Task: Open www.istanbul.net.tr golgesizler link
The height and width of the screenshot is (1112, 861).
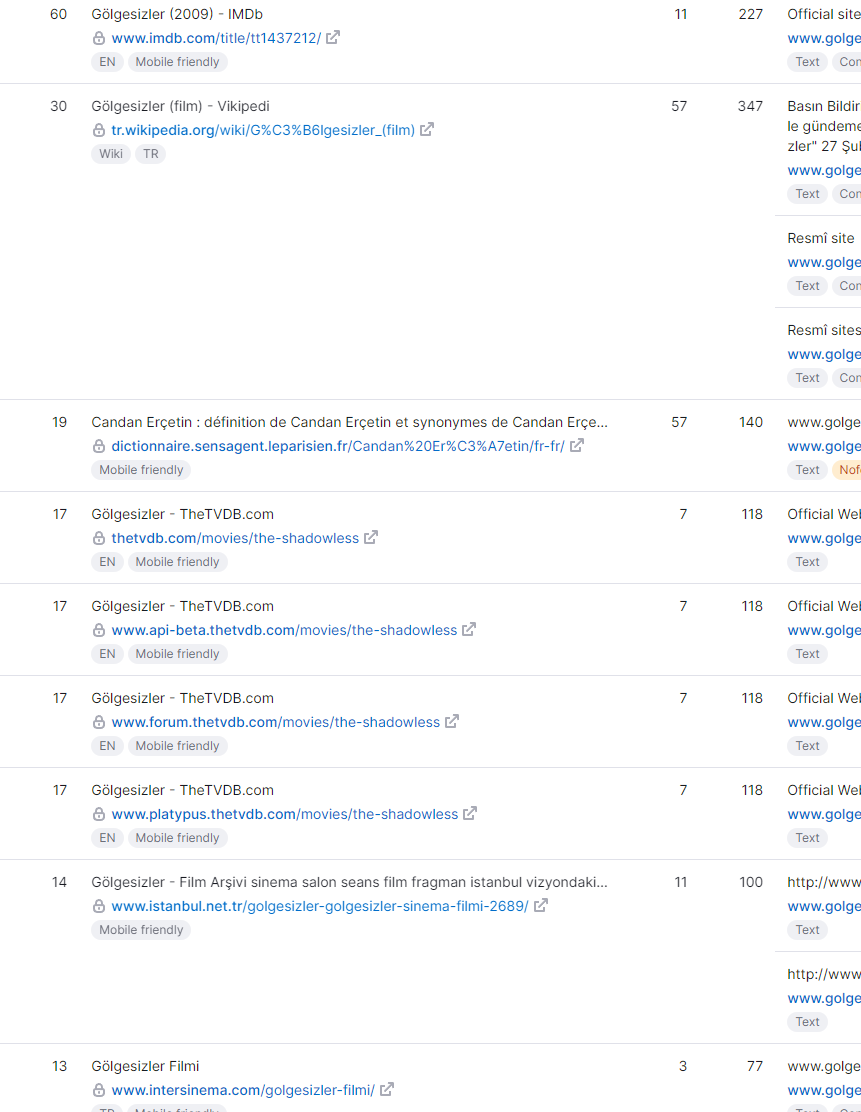Action: pyautogui.click(x=320, y=906)
